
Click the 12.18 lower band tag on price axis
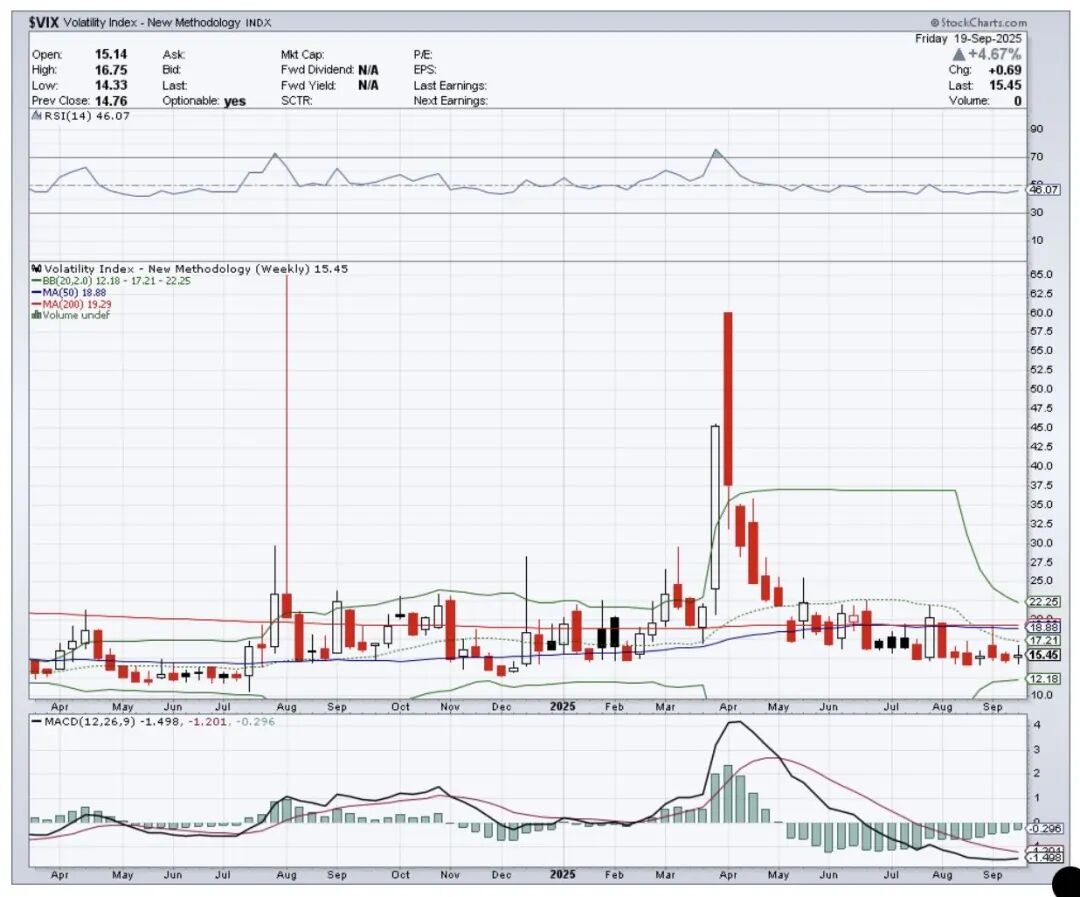point(1044,679)
